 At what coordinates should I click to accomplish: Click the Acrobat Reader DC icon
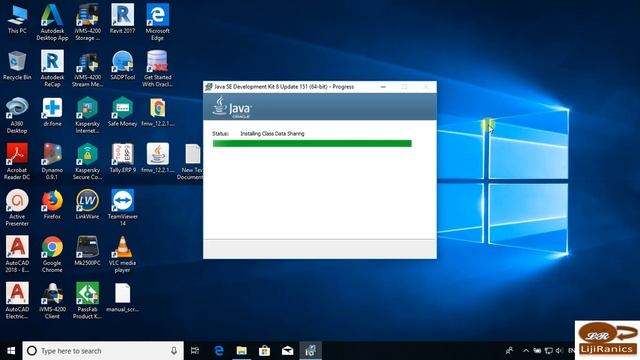pyautogui.click(x=17, y=162)
